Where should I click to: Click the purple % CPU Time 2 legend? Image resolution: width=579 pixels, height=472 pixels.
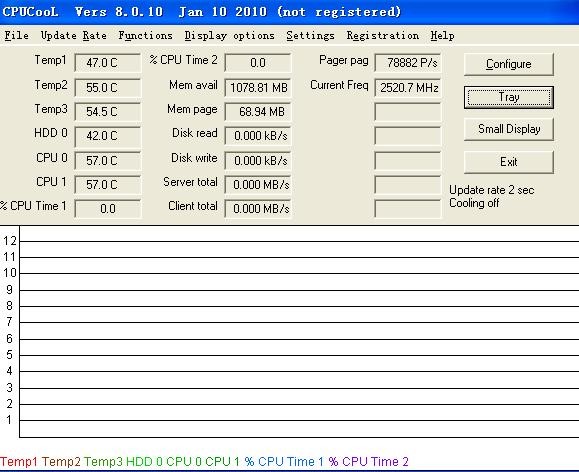click(369, 461)
